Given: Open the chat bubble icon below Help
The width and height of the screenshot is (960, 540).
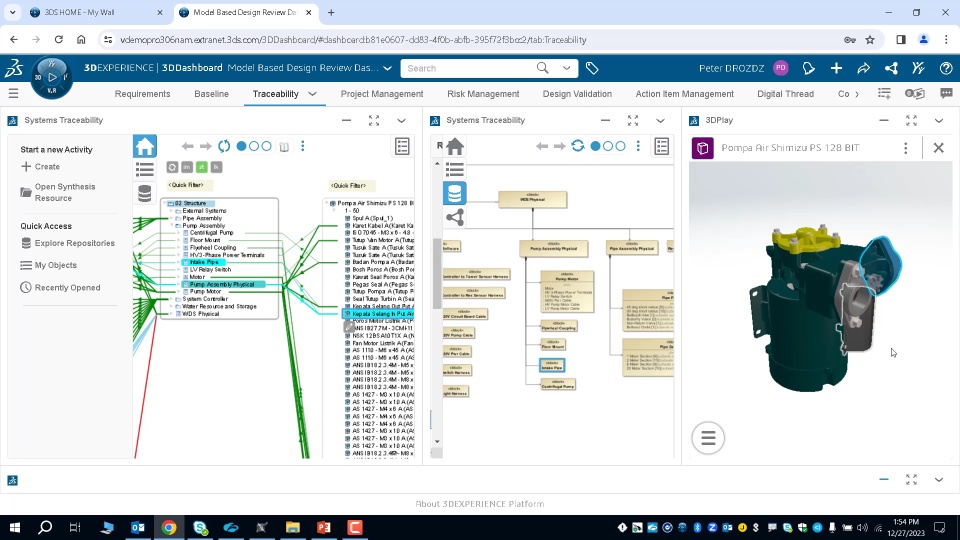Looking at the screenshot, I should click(946, 94).
